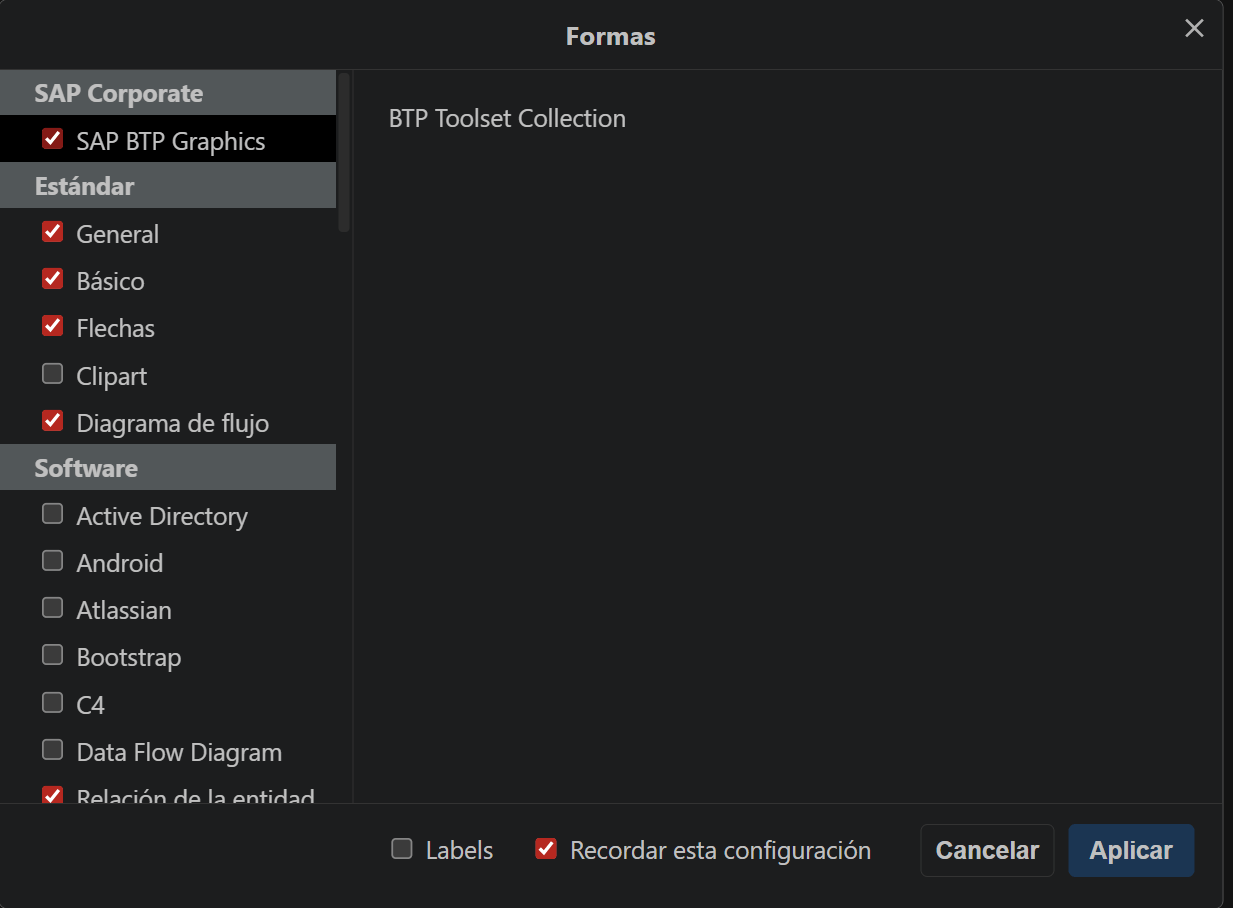Enable Data Flow Diagram shapes

click(x=53, y=750)
